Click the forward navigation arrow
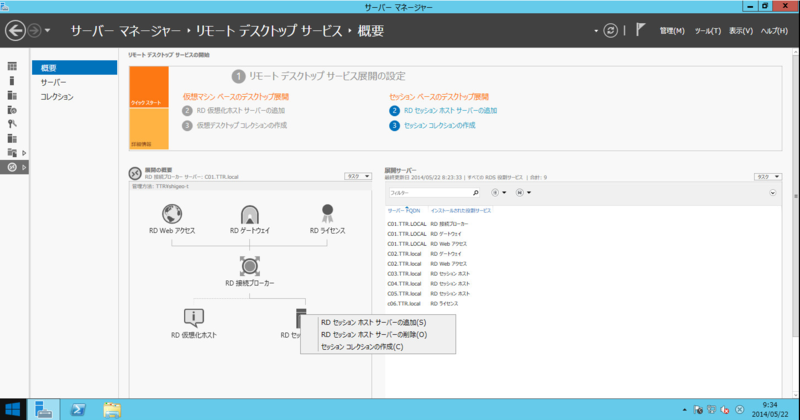Image resolution: width=800 pixels, height=420 pixels. (34, 31)
